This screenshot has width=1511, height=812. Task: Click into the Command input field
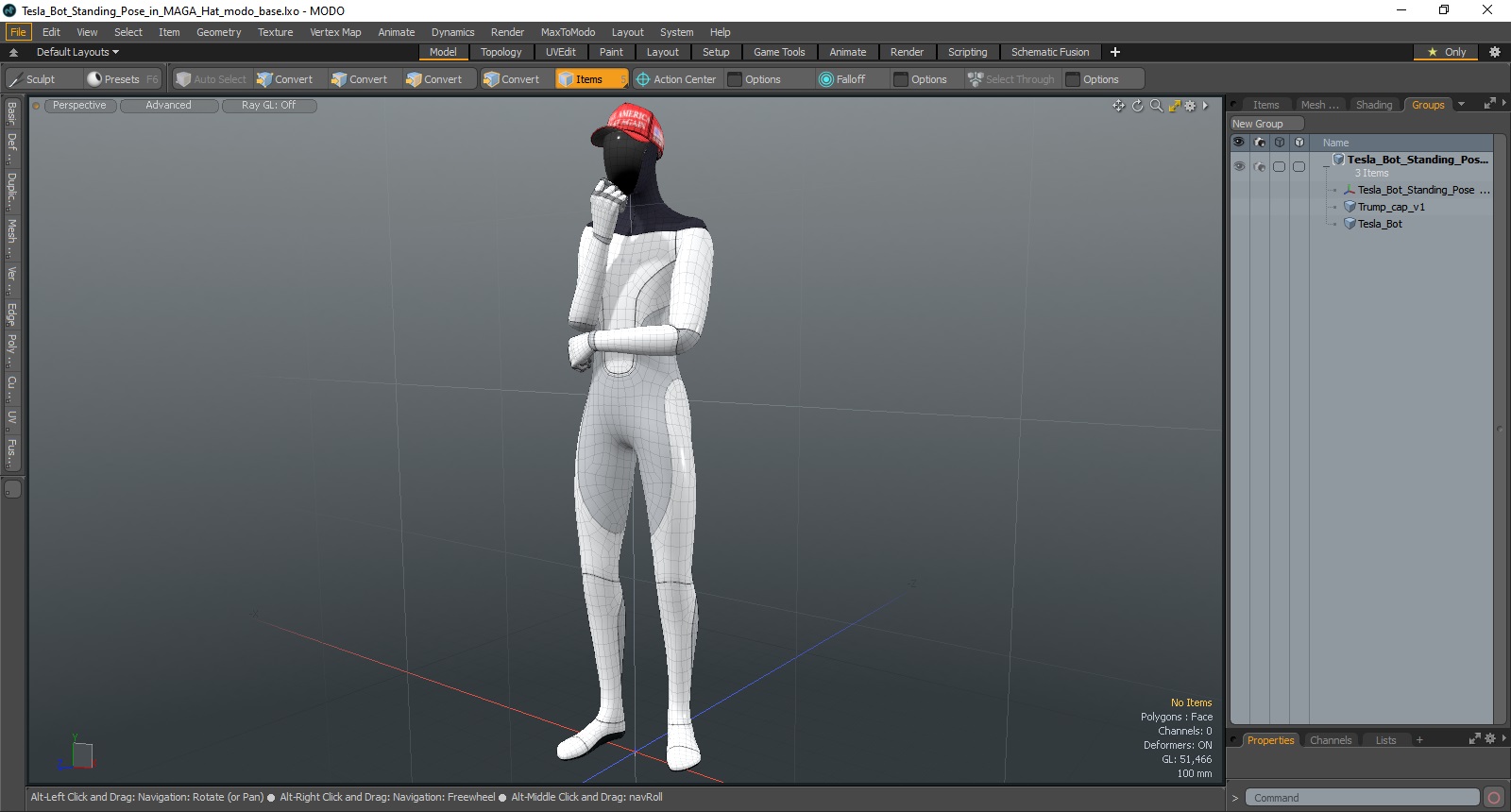[x=1362, y=798]
